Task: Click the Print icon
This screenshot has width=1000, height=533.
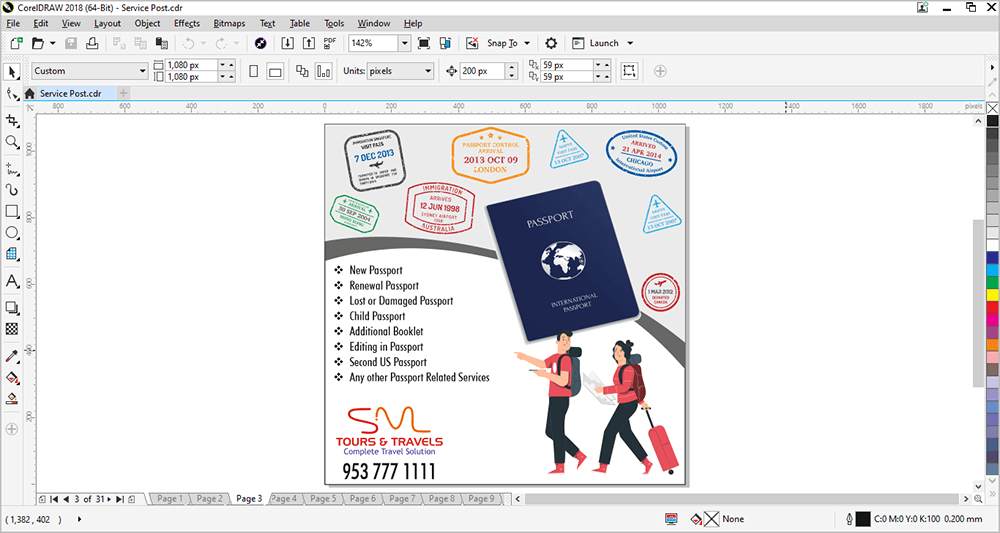Action: [92, 43]
